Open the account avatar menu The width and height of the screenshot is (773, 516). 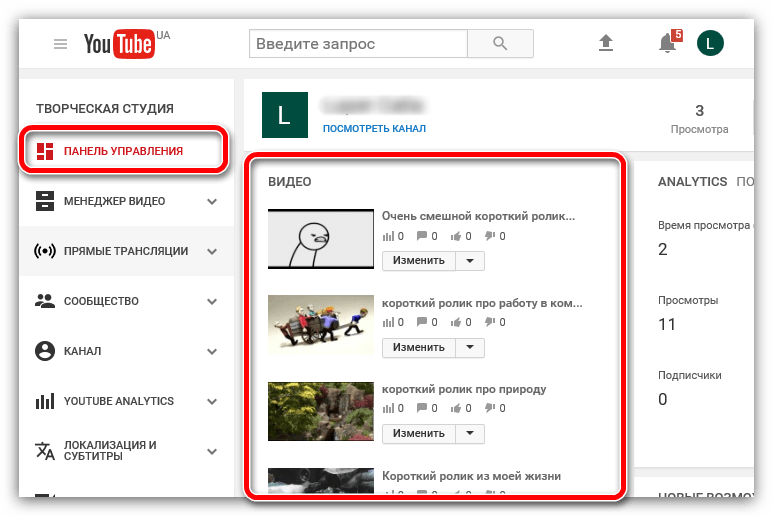point(710,43)
